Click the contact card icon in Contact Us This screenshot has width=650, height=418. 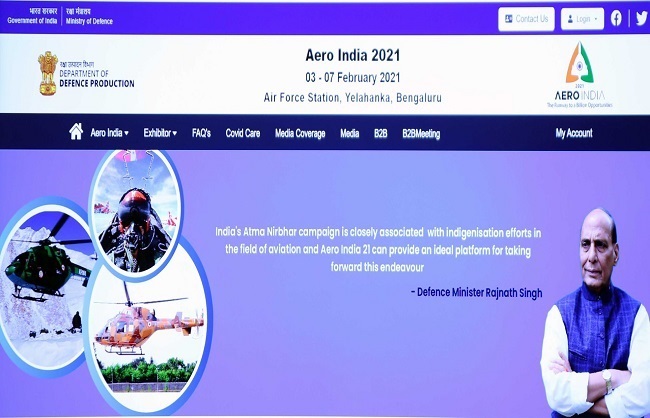(x=509, y=19)
